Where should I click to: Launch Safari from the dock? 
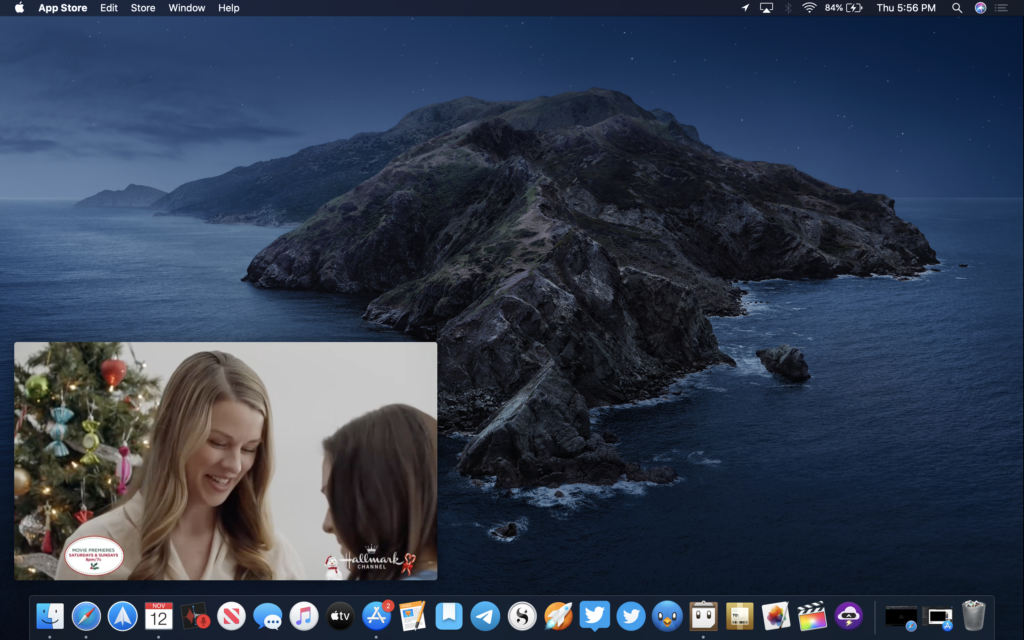[x=86, y=615]
